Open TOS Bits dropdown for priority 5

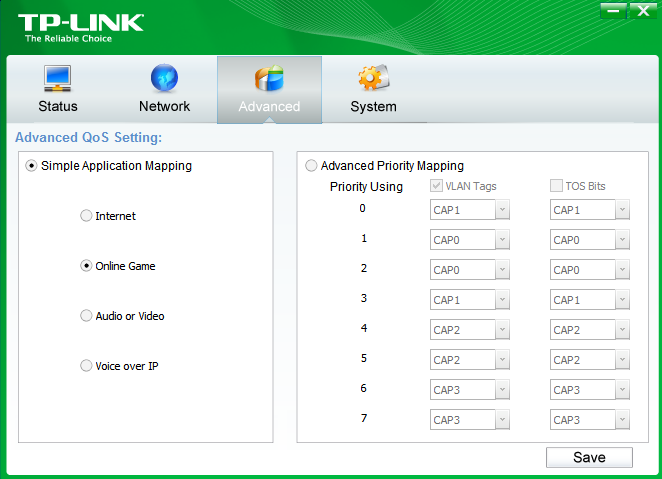[x=589, y=360]
